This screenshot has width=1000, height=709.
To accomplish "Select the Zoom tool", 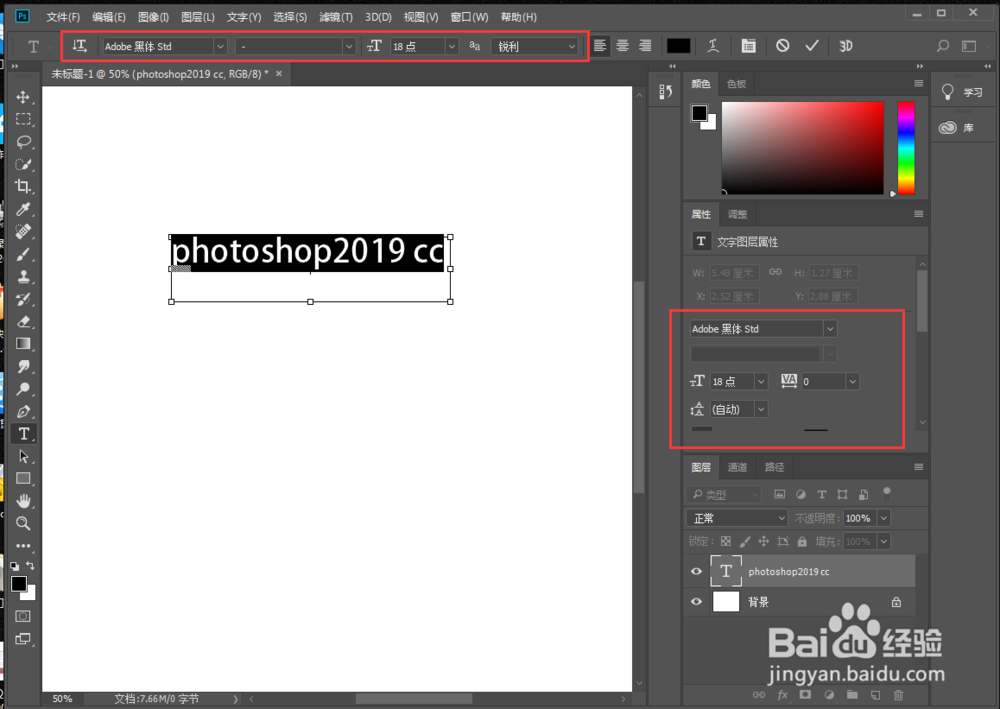I will point(23,523).
